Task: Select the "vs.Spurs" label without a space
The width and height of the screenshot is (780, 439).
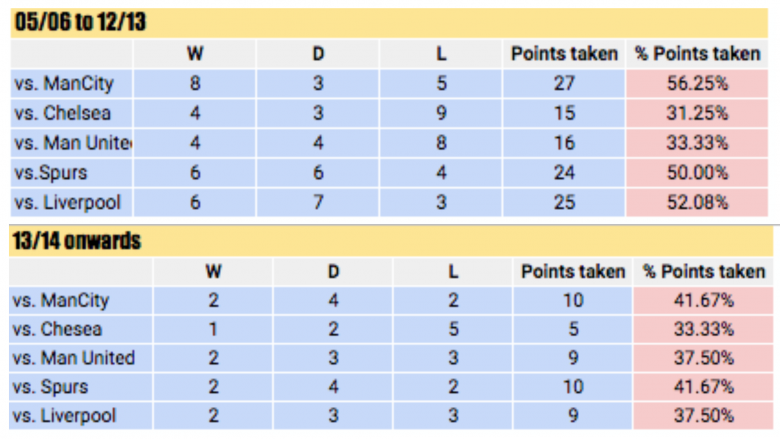Action: (x=51, y=173)
